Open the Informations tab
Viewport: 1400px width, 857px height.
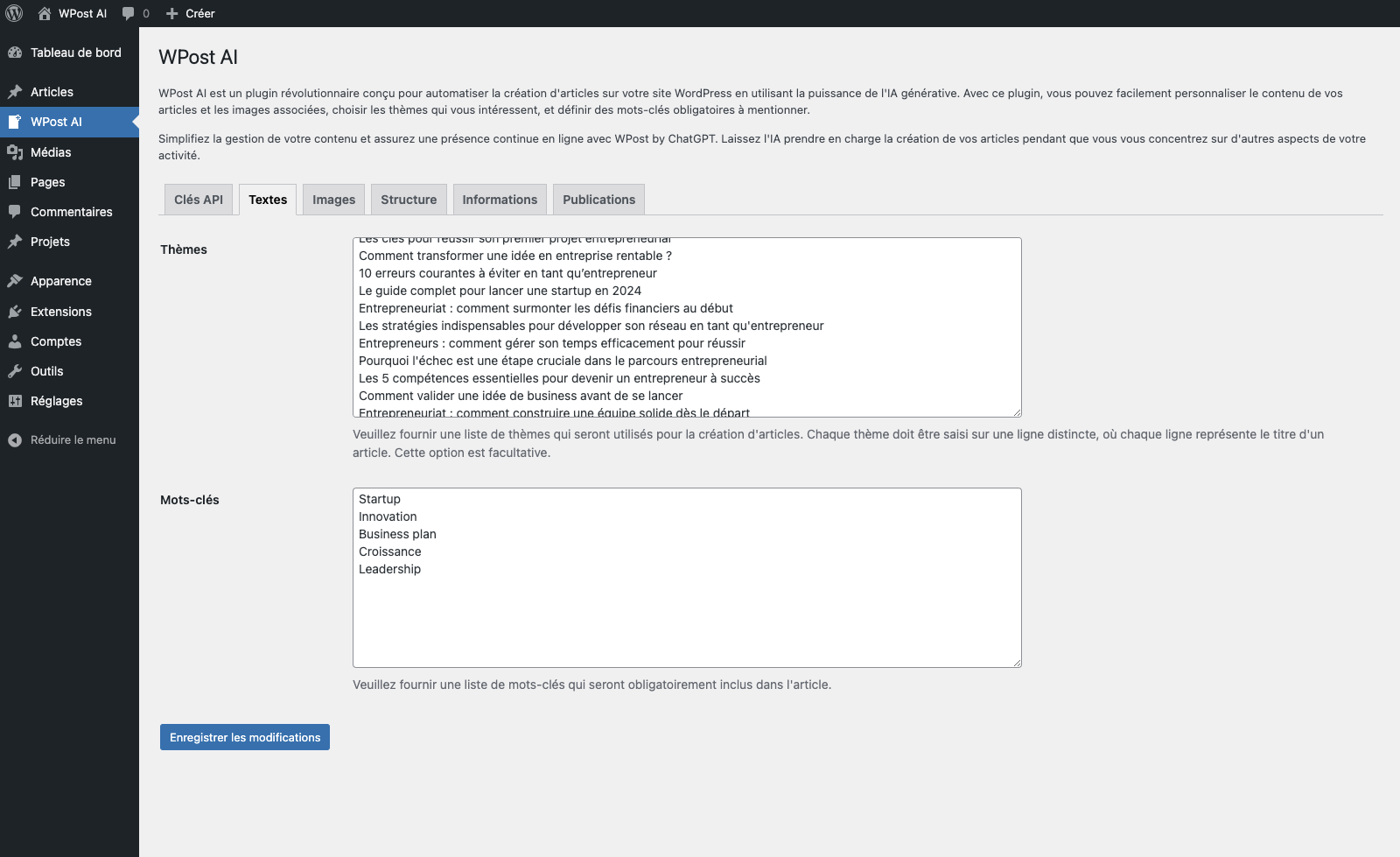coord(500,200)
